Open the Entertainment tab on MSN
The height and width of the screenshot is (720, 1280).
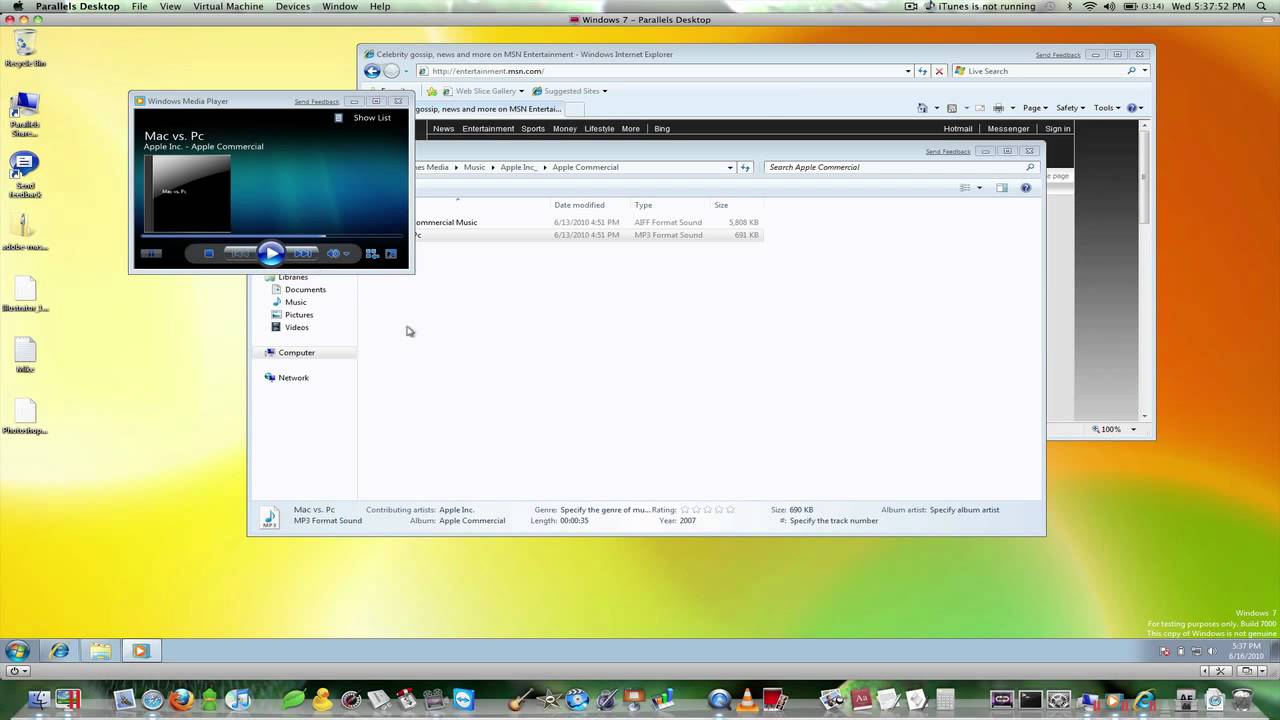pos(488,128)
